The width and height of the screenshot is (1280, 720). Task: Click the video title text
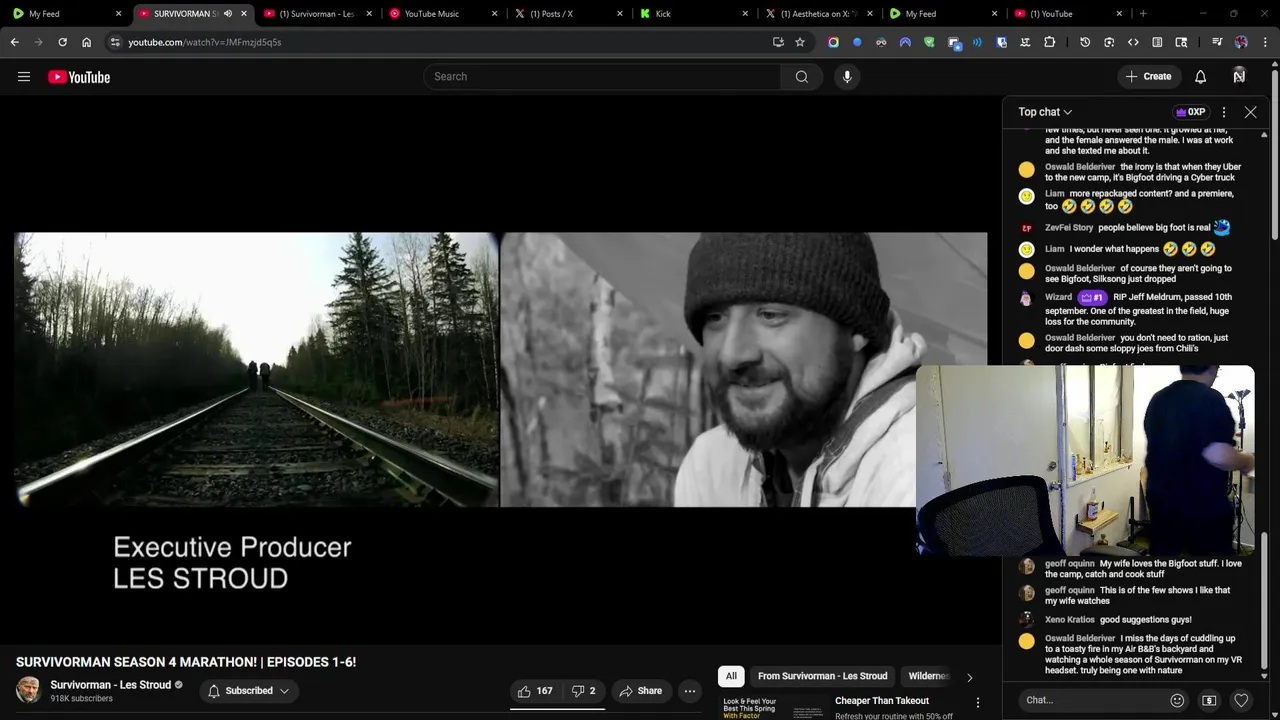click(x=186, y=662)
